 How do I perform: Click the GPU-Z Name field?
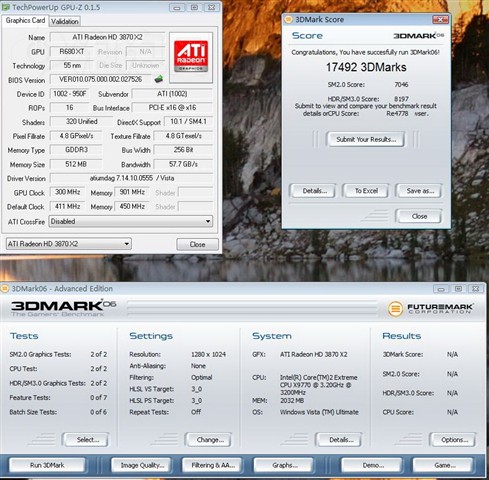pos(107,37)
